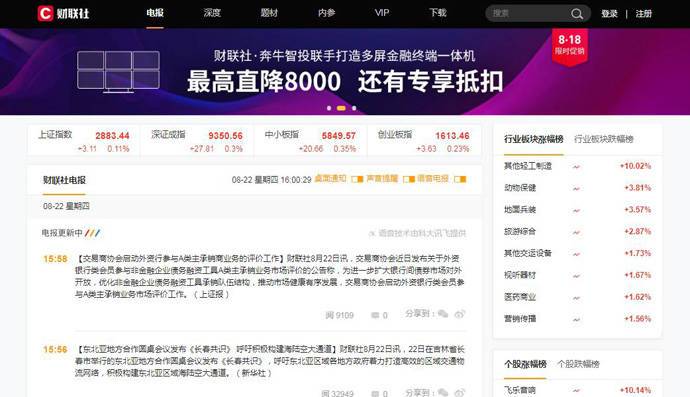Click the 8·18 promotion ribbon badge
Screen dimensions: 690x397
569,47
